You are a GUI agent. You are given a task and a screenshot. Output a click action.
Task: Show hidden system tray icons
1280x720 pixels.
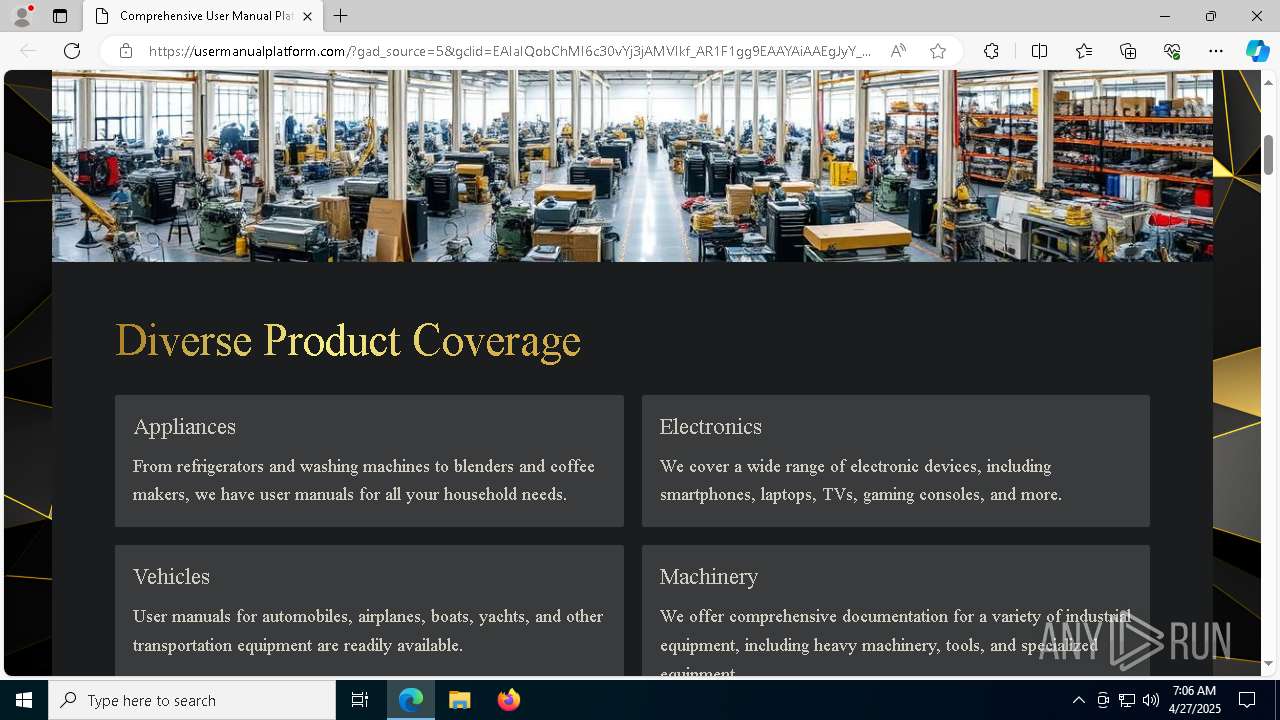pos(1078,700)
